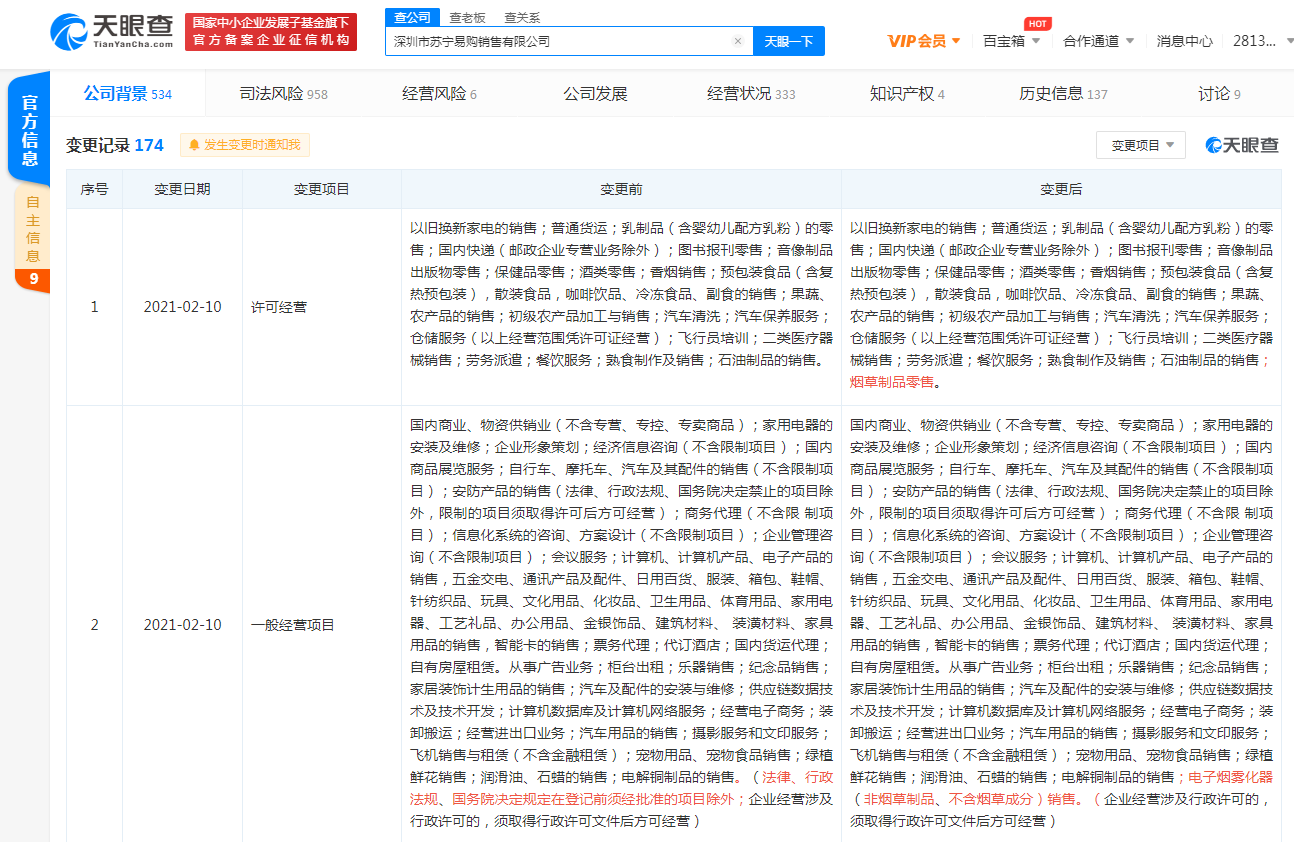Click into the company name search field
1294x842 pixels.
click(560, 42)
